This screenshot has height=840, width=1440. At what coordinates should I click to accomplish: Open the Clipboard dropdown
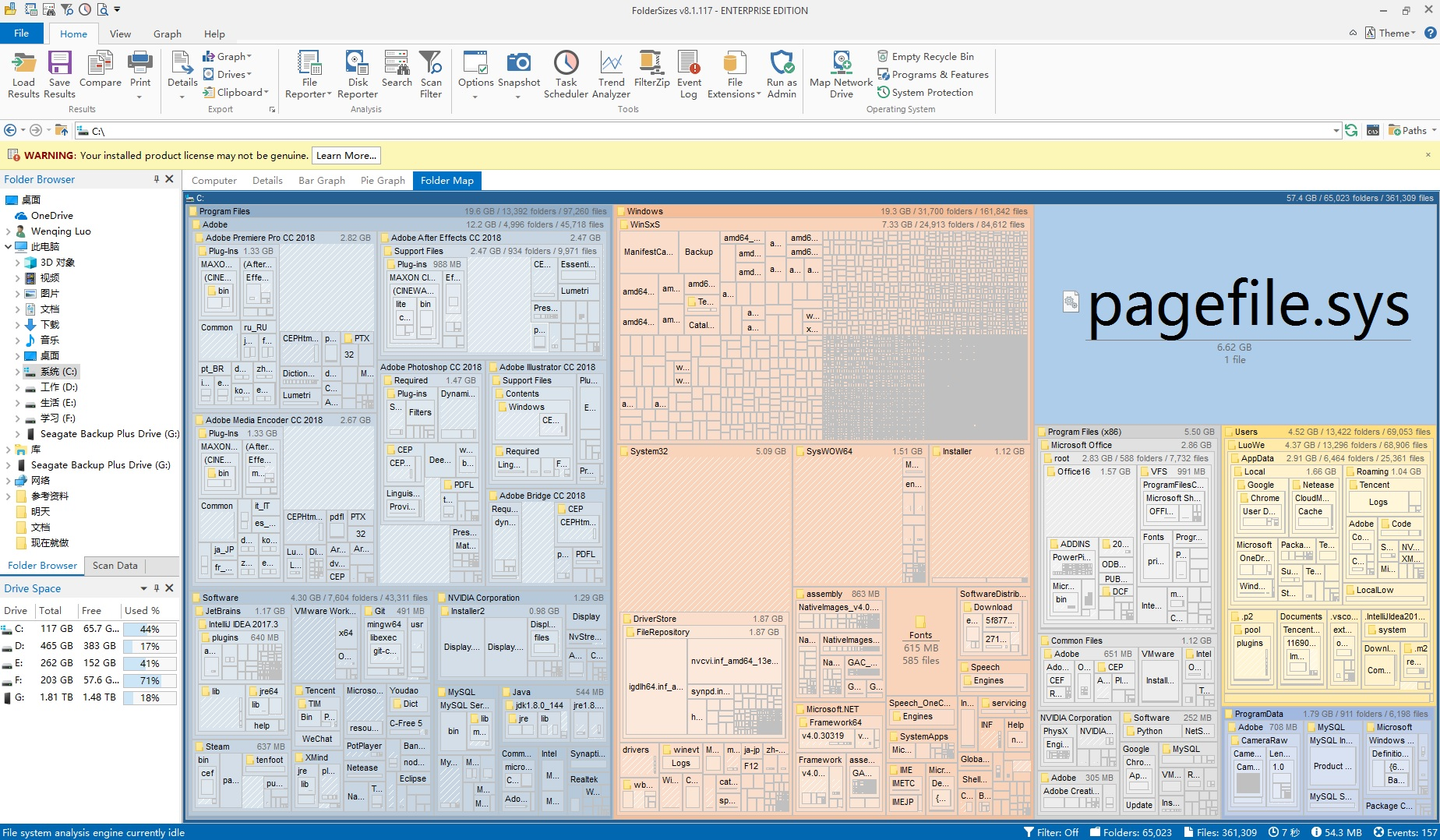coord(236,92)
